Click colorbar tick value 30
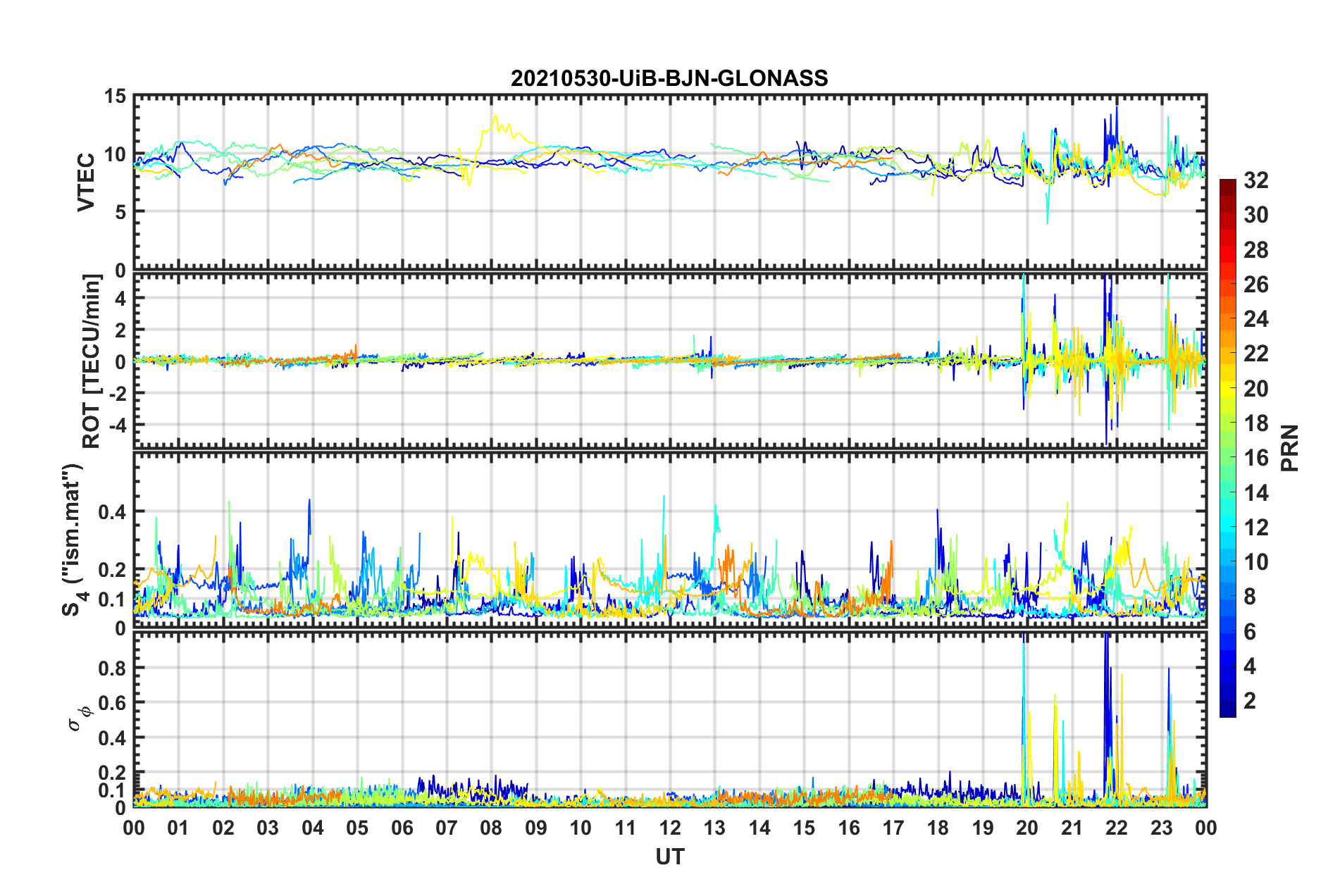 [x=1255, y=215]
